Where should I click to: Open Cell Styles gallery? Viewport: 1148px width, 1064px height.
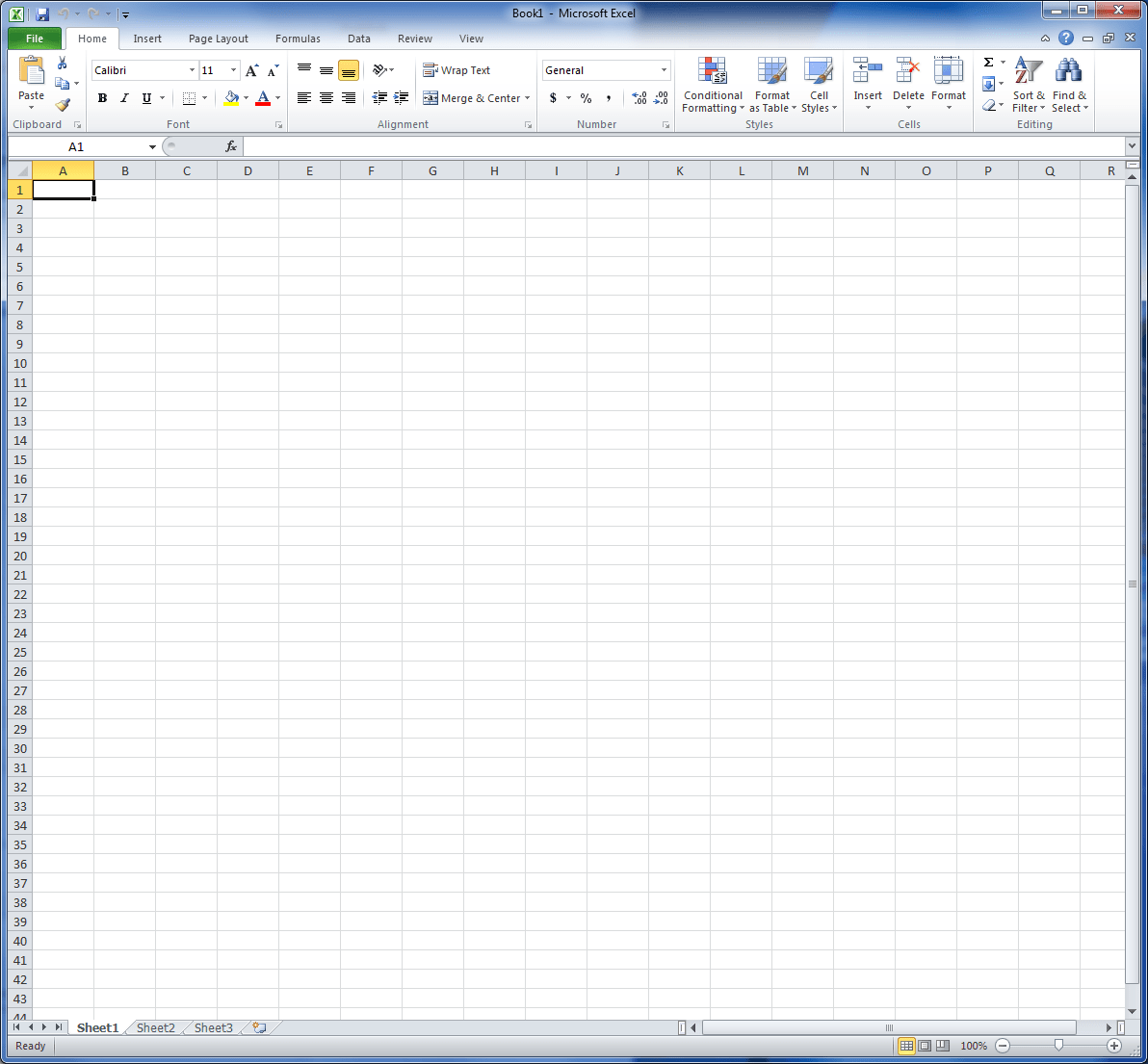pos(819,86)
